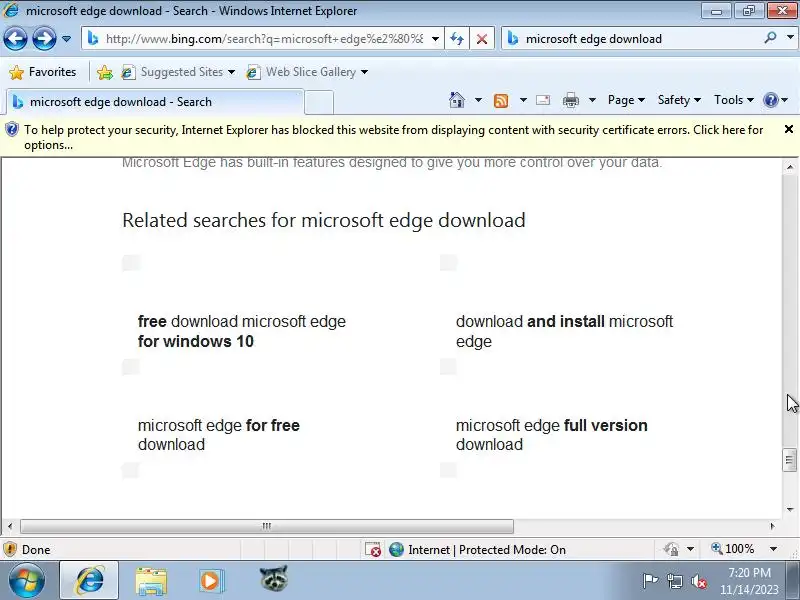Click the blocked content icon in status bar
800x600 pixels.
373,549
